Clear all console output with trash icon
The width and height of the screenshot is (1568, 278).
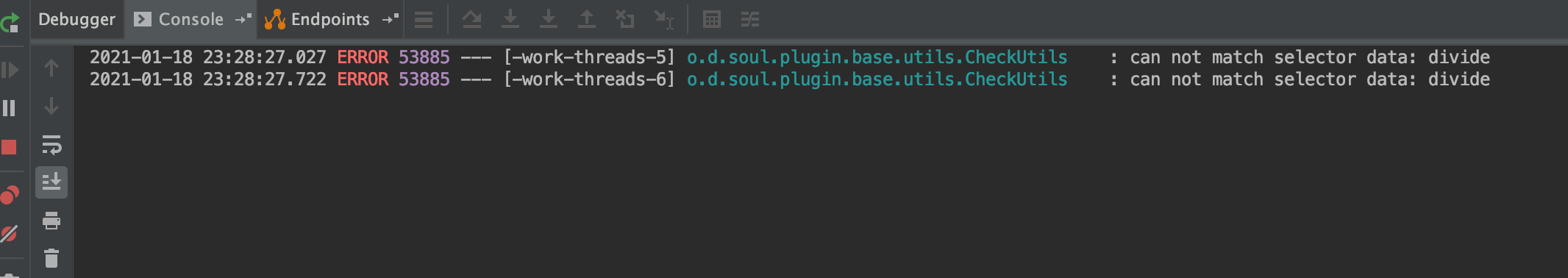tap(51, 258)
